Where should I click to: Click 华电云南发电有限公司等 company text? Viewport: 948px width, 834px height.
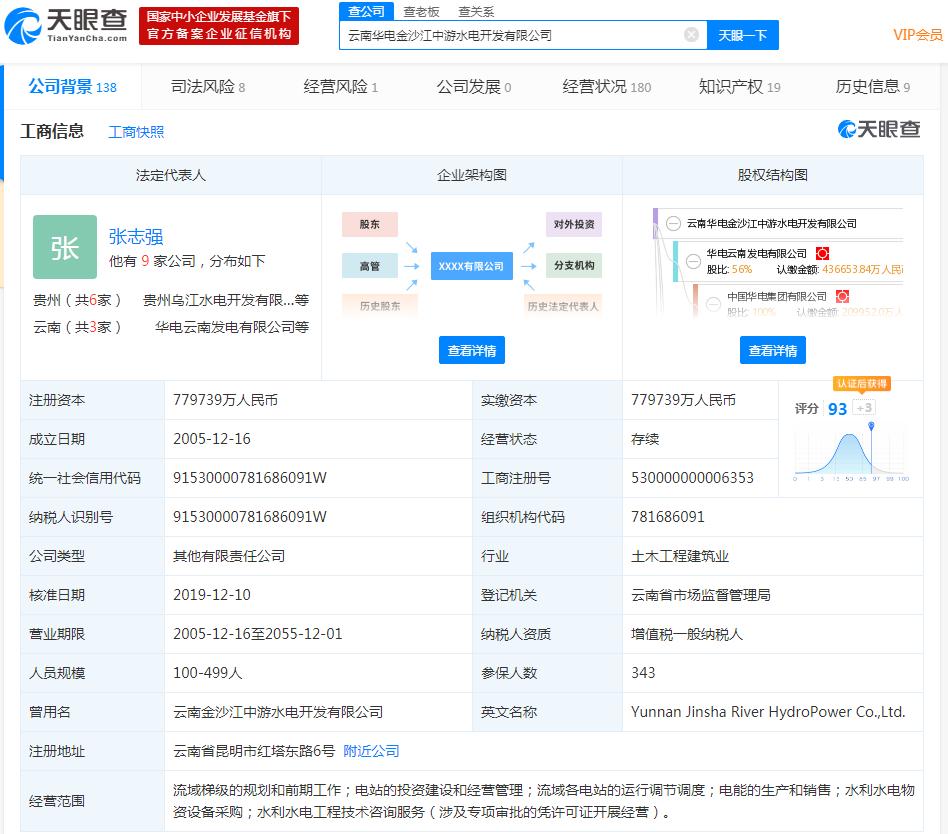click(x=232, y=327)
